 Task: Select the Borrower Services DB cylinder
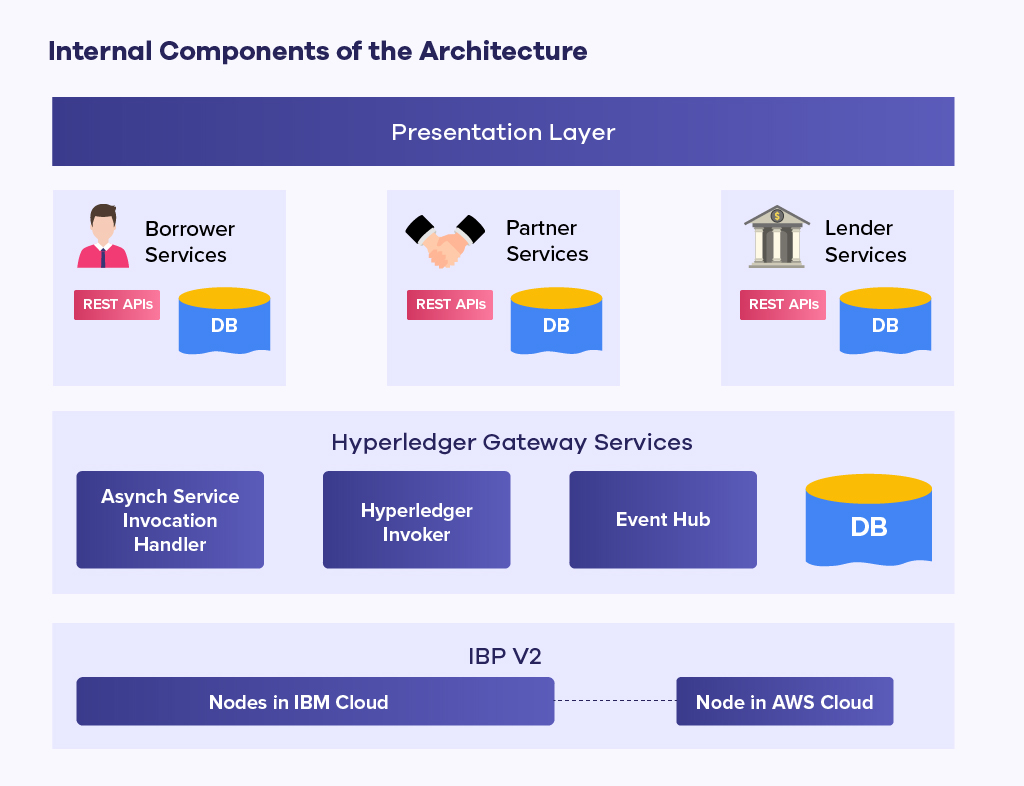tap(224, 321)
